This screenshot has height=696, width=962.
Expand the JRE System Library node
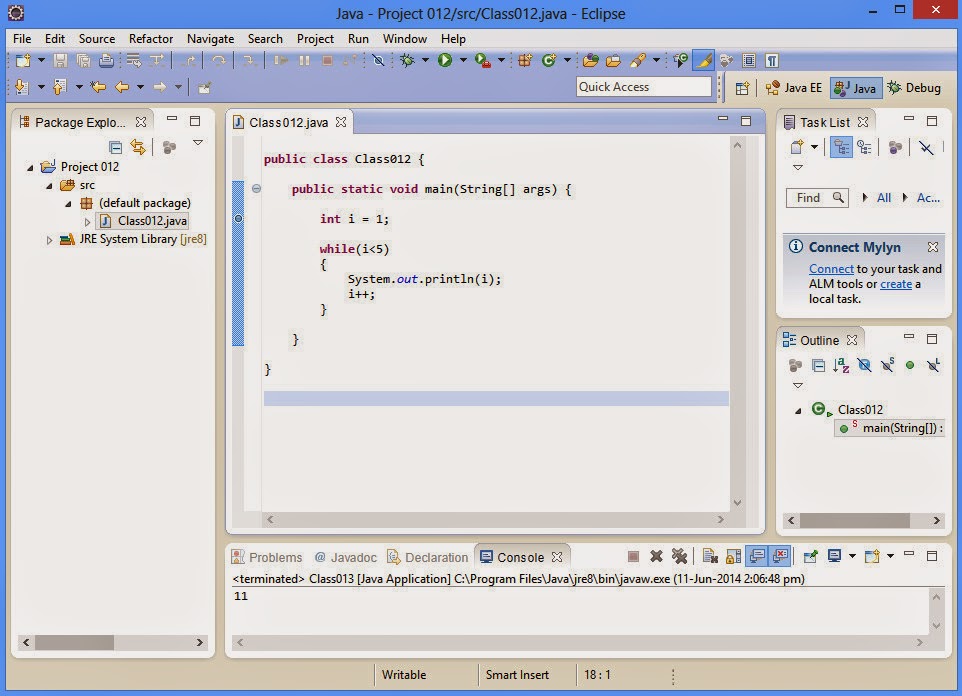click(49, 239)
